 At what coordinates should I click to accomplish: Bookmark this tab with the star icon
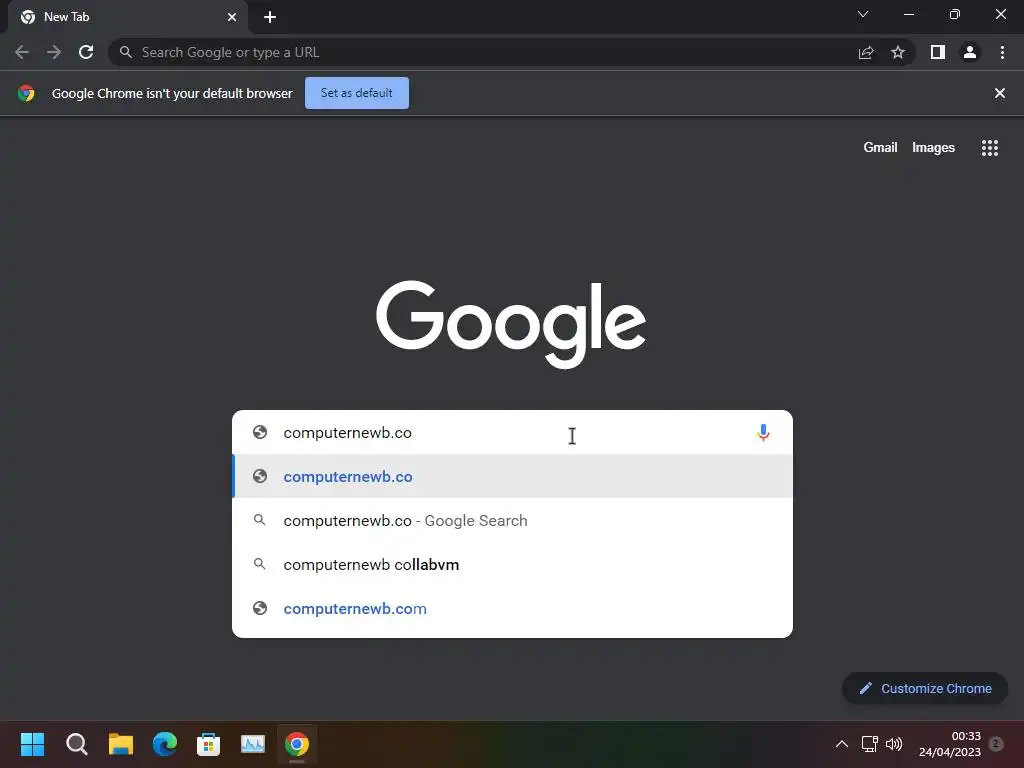pos(898,52)
